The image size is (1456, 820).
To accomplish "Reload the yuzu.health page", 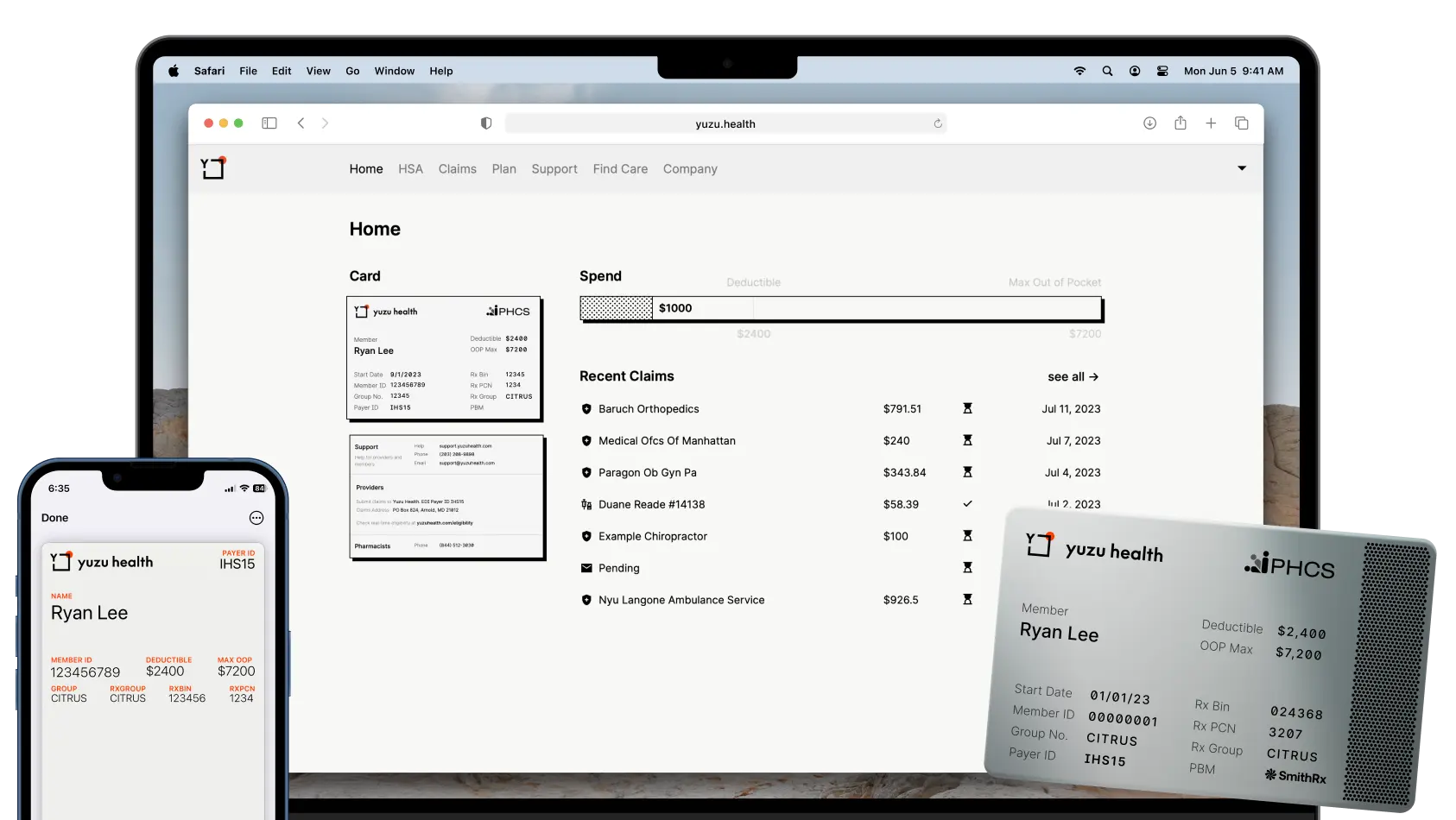I will [938, 123].
